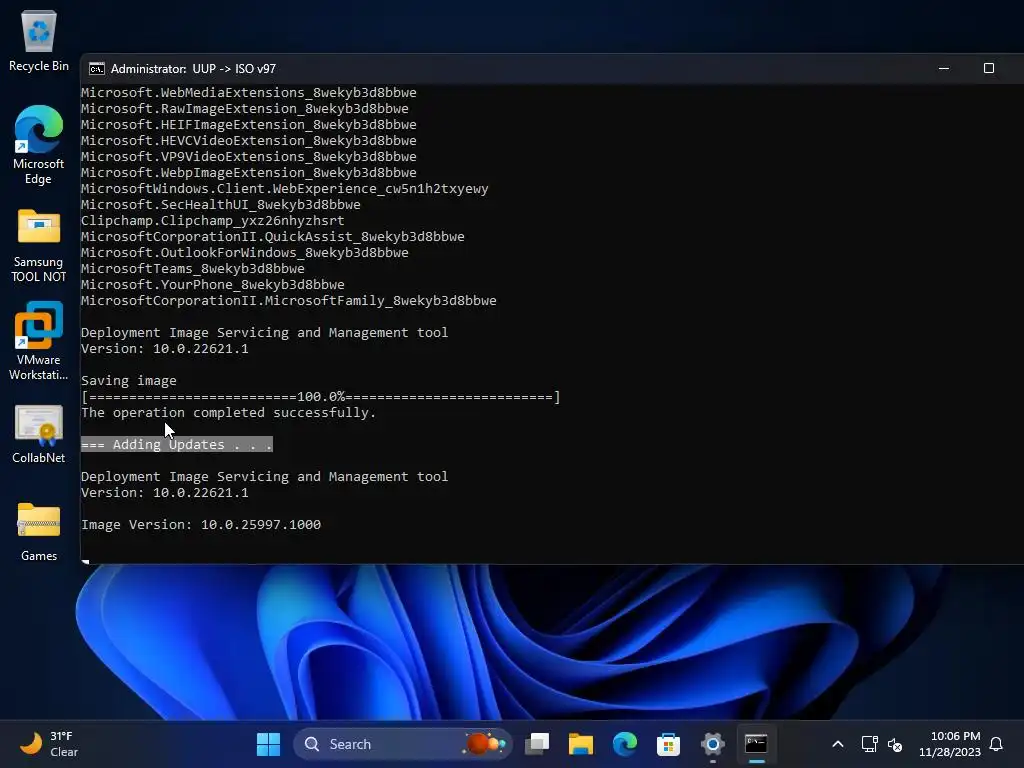The image size is (1024, 768).
Task: Click the 'Saving image' text line
Action: point(129,381)
